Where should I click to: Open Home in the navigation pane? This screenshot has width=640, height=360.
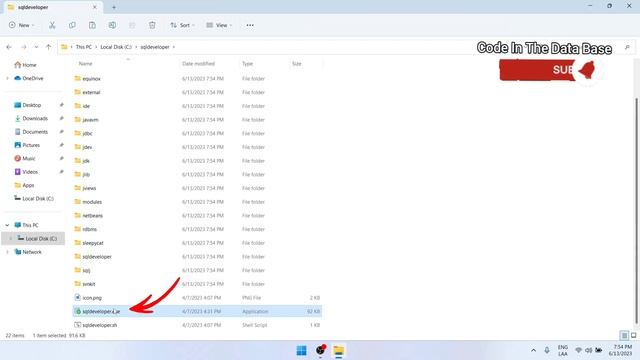coord(25,65)
